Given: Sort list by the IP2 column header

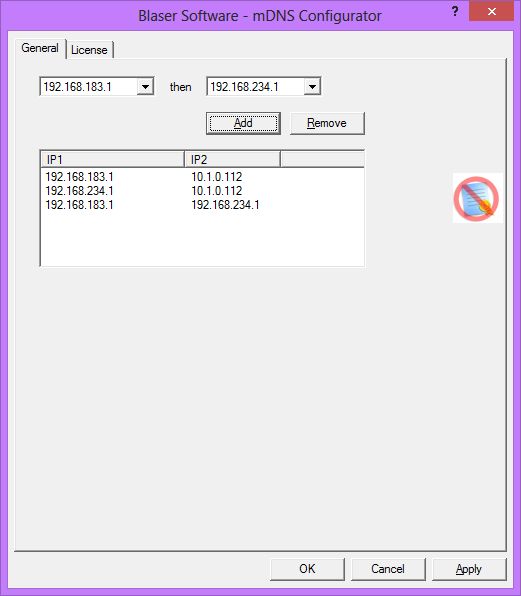Looking at the screenshot, I should [x=233, y=159].
